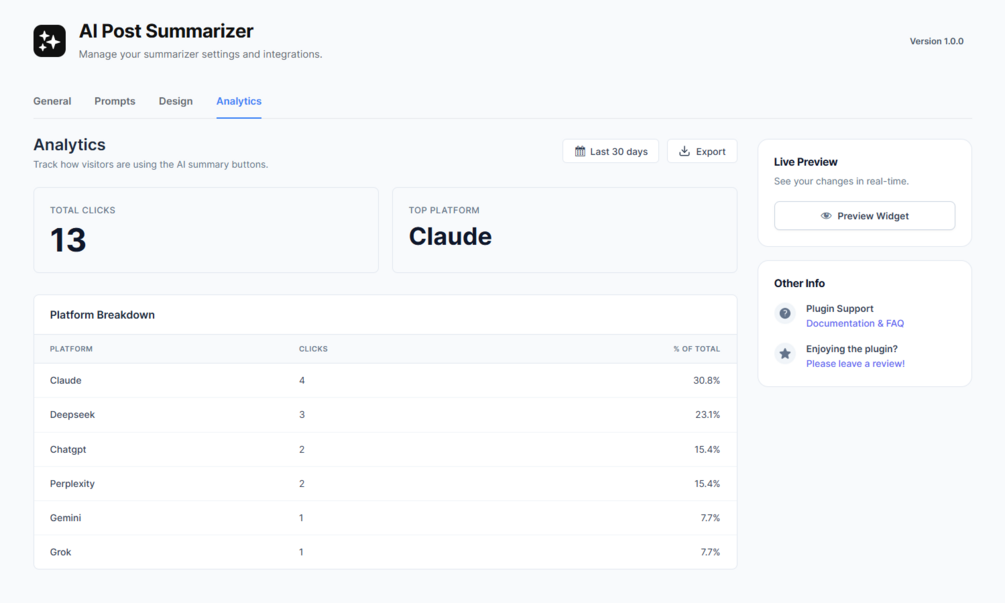
Task: Select the Analytics tab
Action: pos(238,101)
